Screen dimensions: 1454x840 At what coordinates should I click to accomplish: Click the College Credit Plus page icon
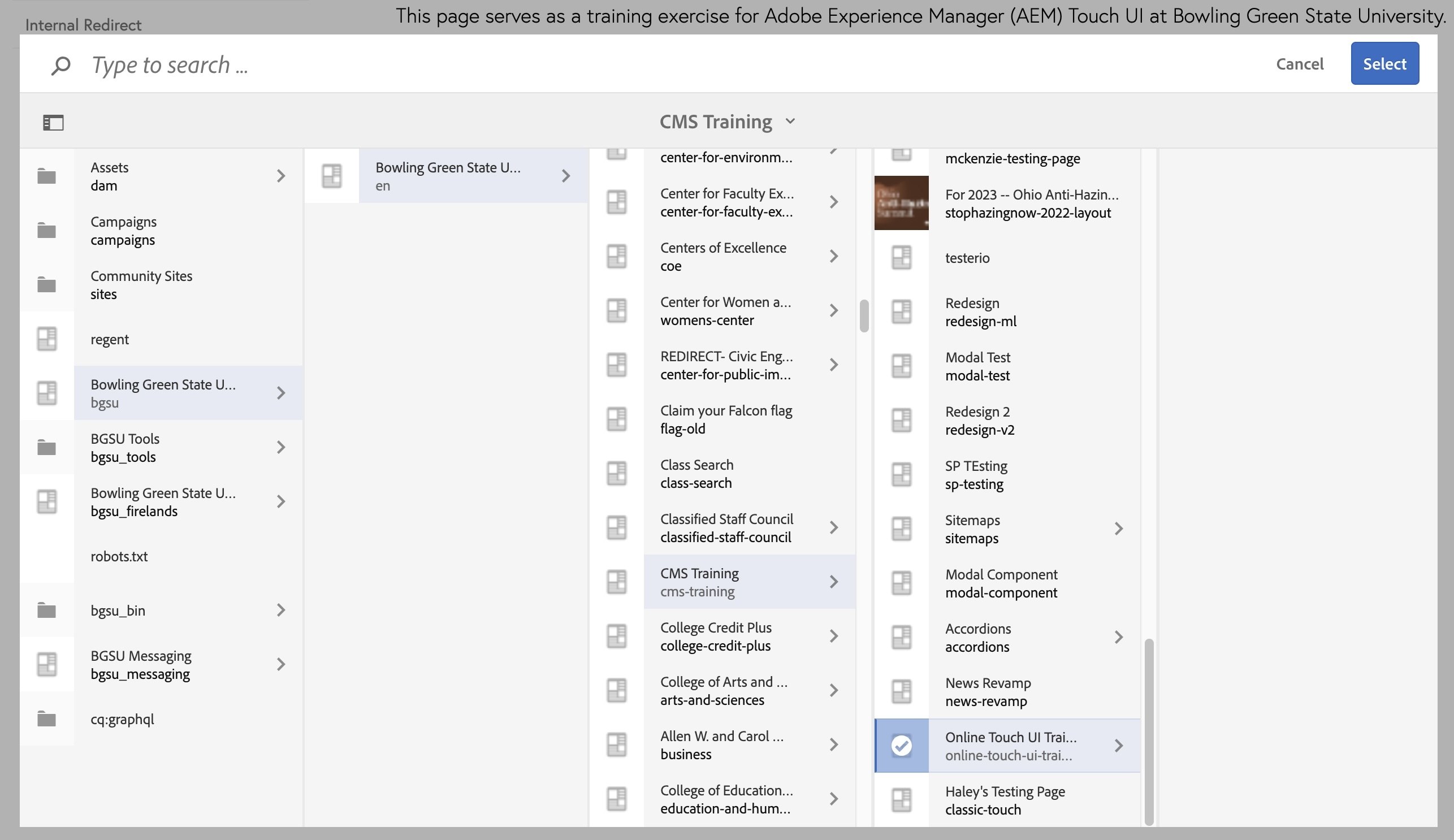[617, 636]
